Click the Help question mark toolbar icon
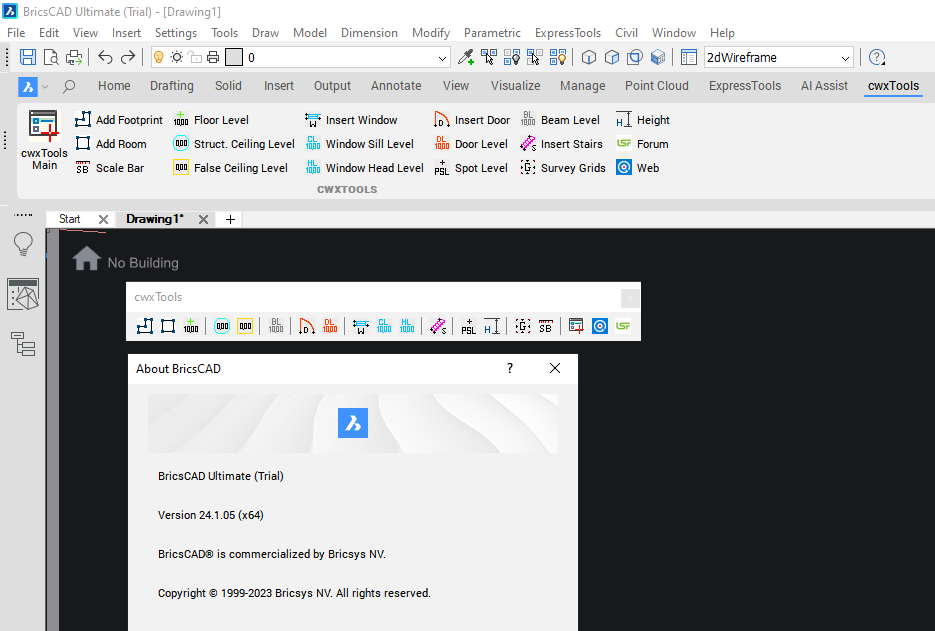935x631 pixels. click(x=877, y=57)
